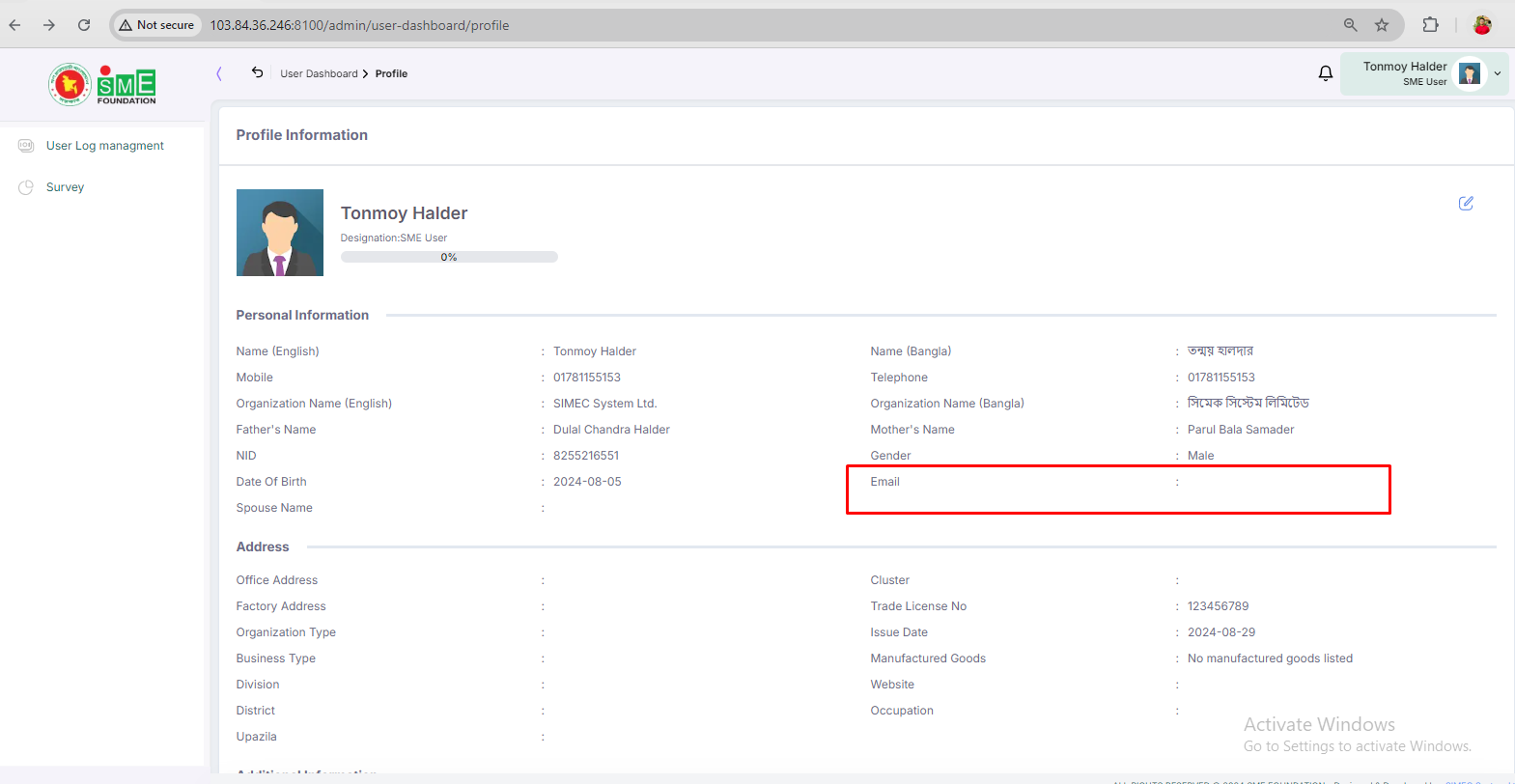Click the Office Address label
The width and height of the screenshot is (1515, 784).
click(277, 580)
